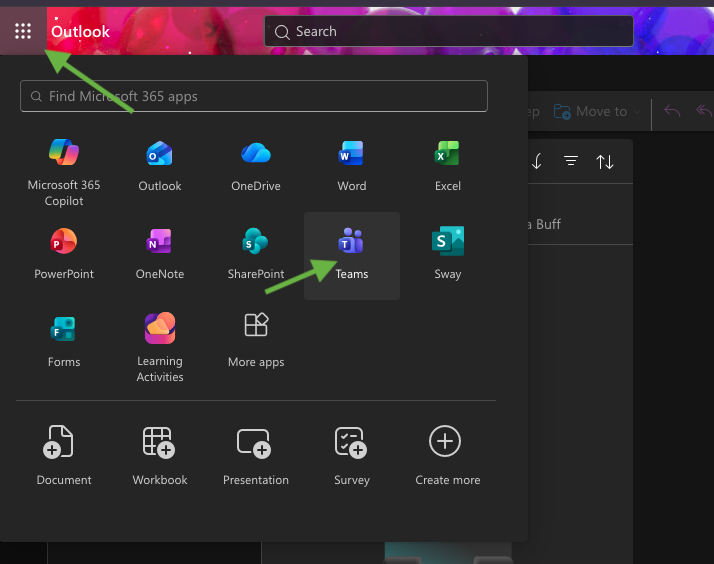Launch Microsoft Teams
The width and height of the screenshot is (714, 564).
(x=352, y=255)
